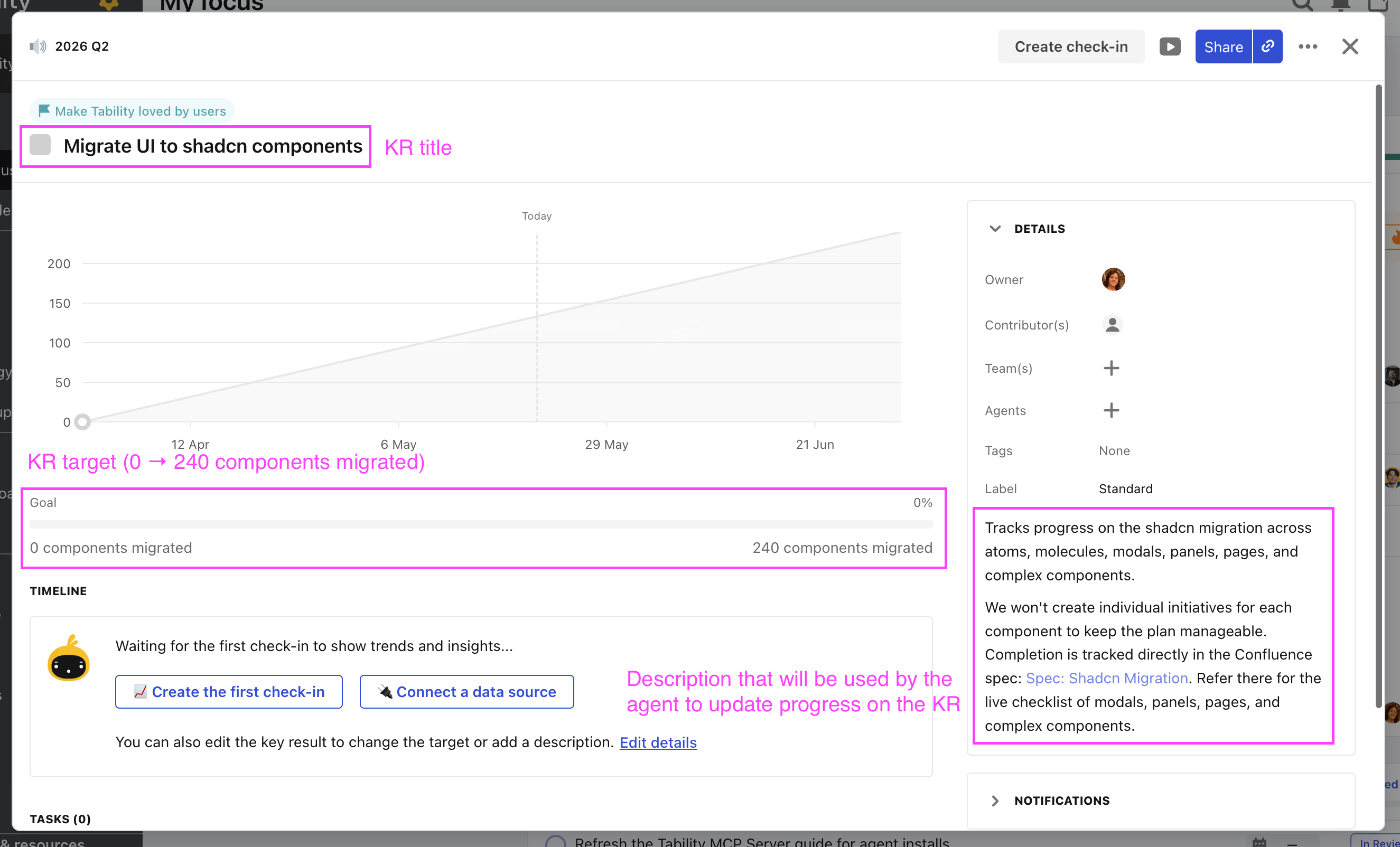
Task: Click the starting point marker on chart
Action: point(82,421)
